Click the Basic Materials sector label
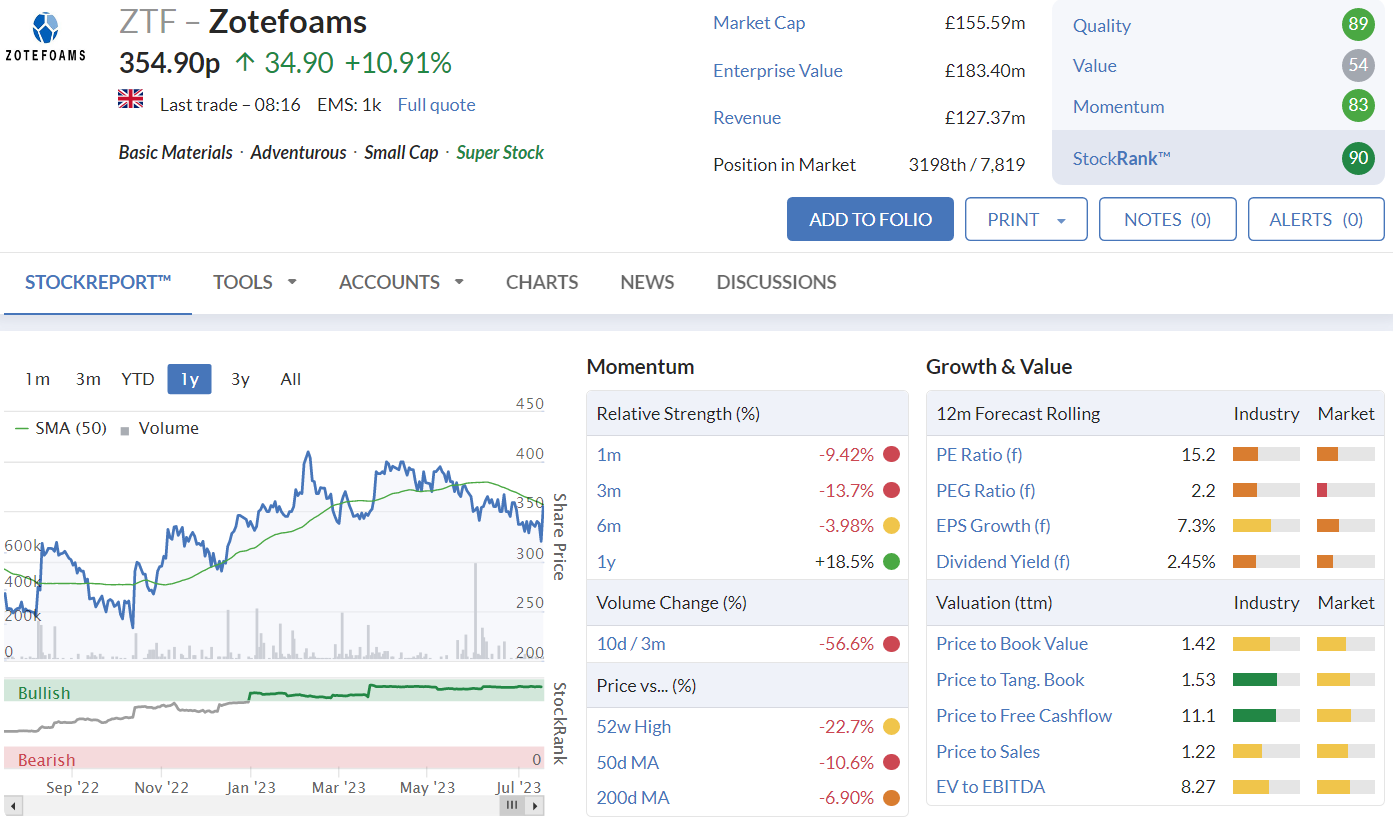The image size is (1393, 827). tap(176, 153)
